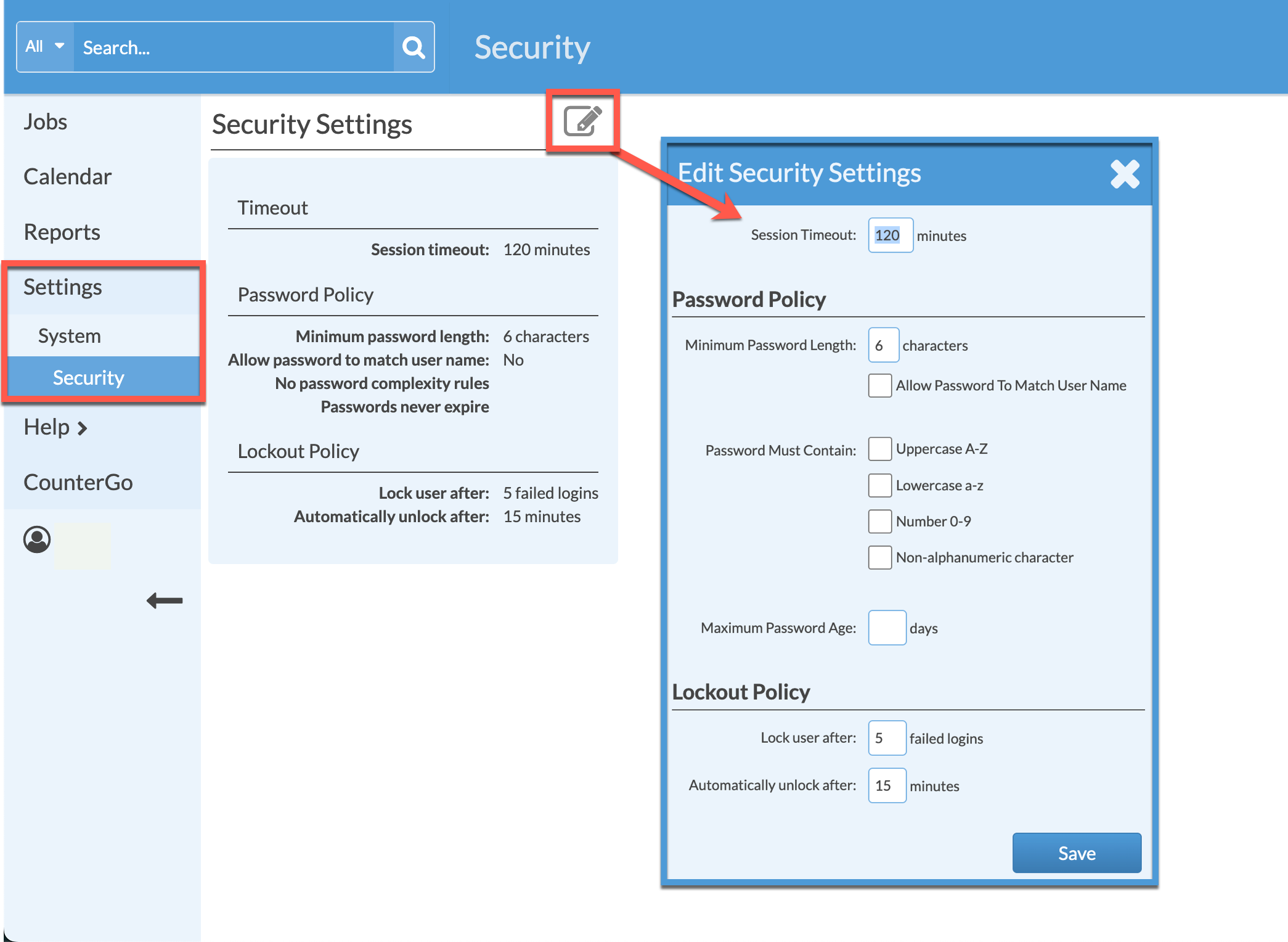The width and height of the screenshot is (1288, 942).
Task: Expand the Help menu
Action: click(55, 426)
